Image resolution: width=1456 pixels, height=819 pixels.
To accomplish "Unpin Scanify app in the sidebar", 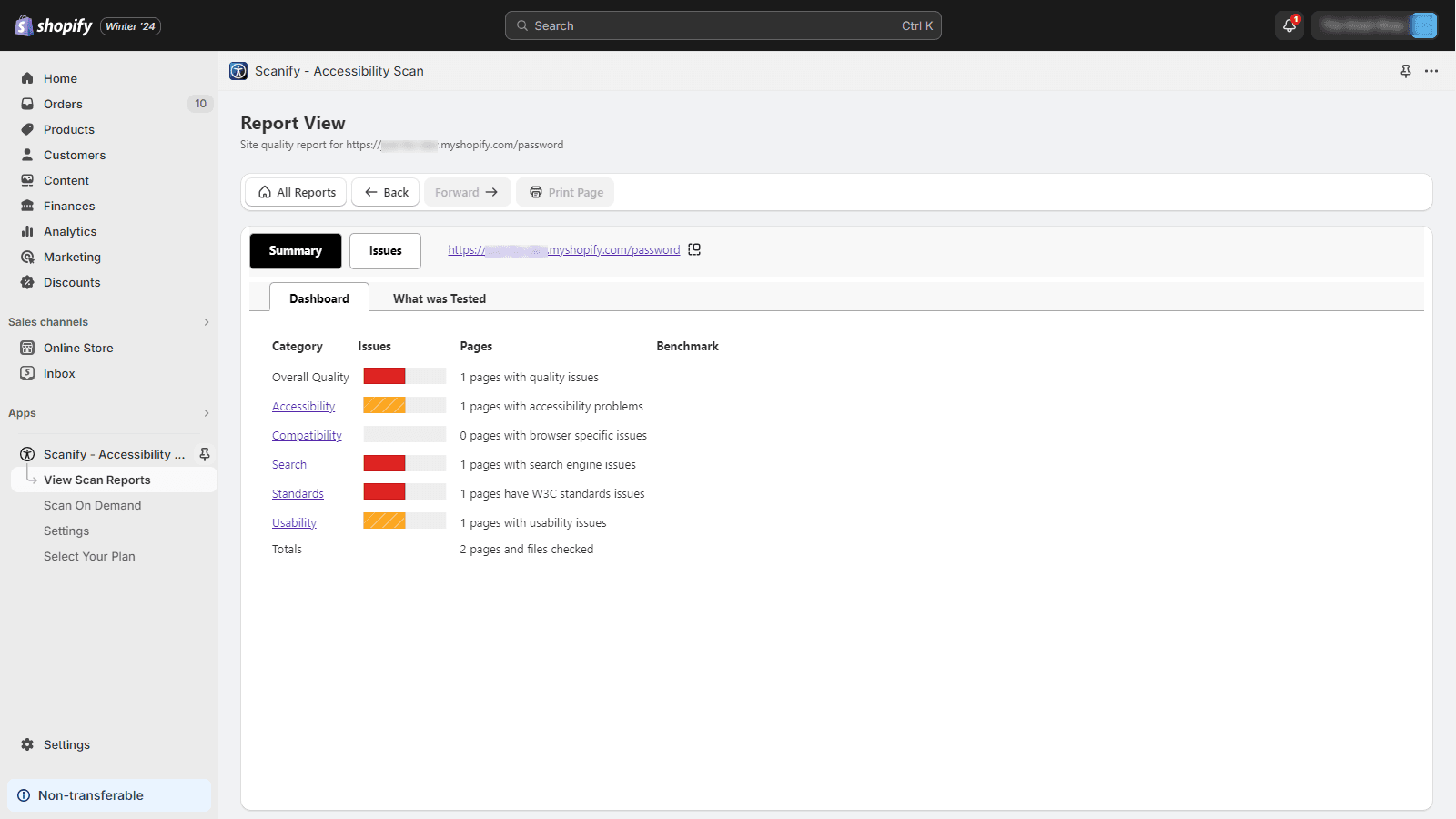I will [205, 454].
